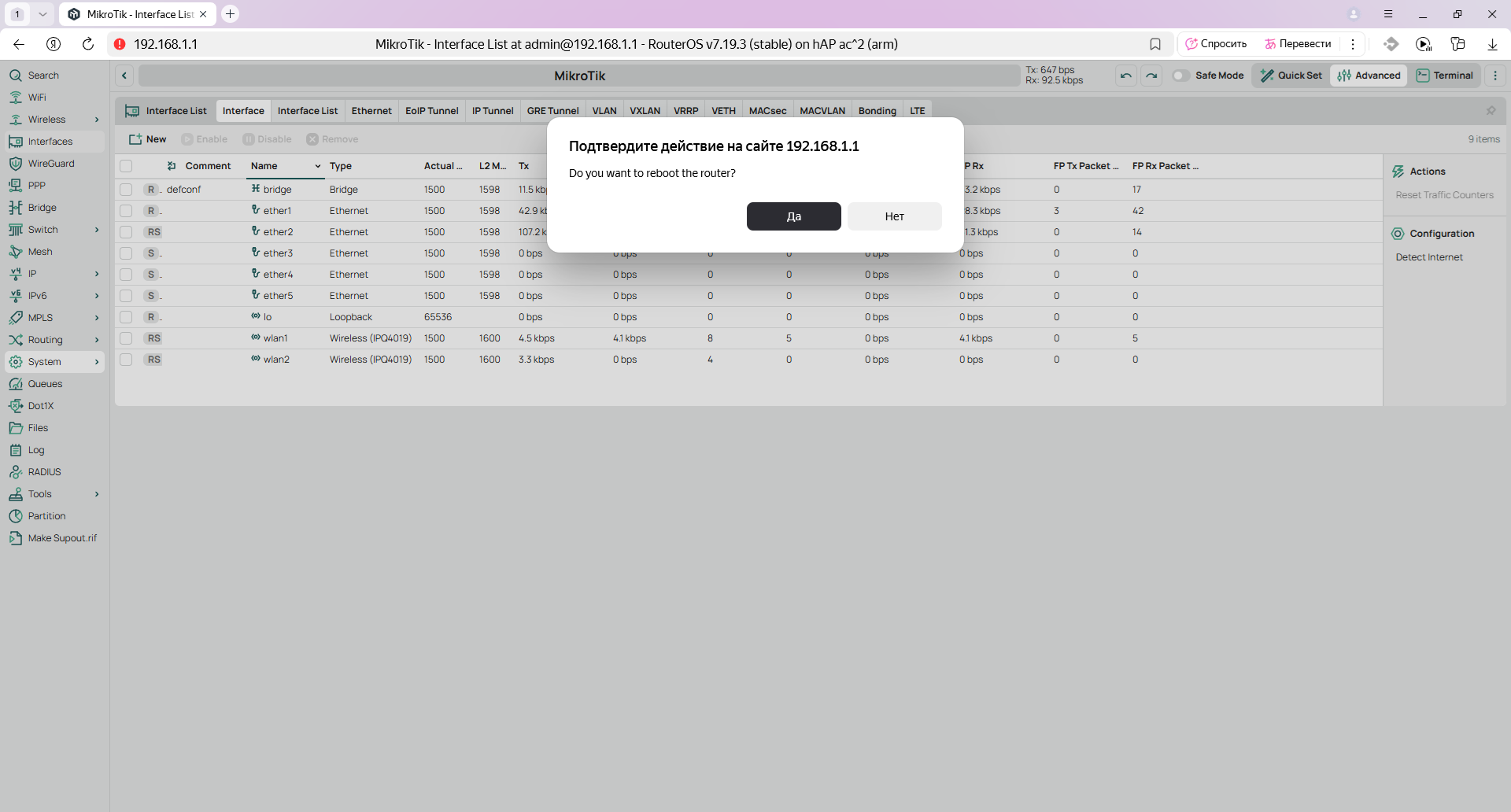1511x812 pixels.
Task: Expand the IPv6 submenu
Action: tap(97, 296)
